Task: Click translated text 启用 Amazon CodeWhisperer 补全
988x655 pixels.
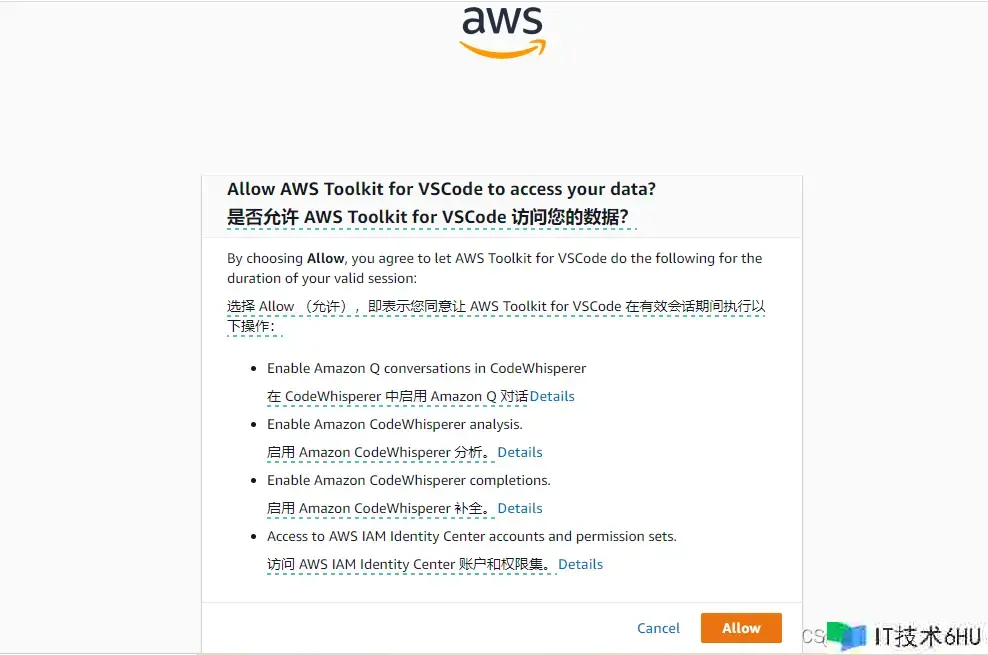Action: point(380,508)
